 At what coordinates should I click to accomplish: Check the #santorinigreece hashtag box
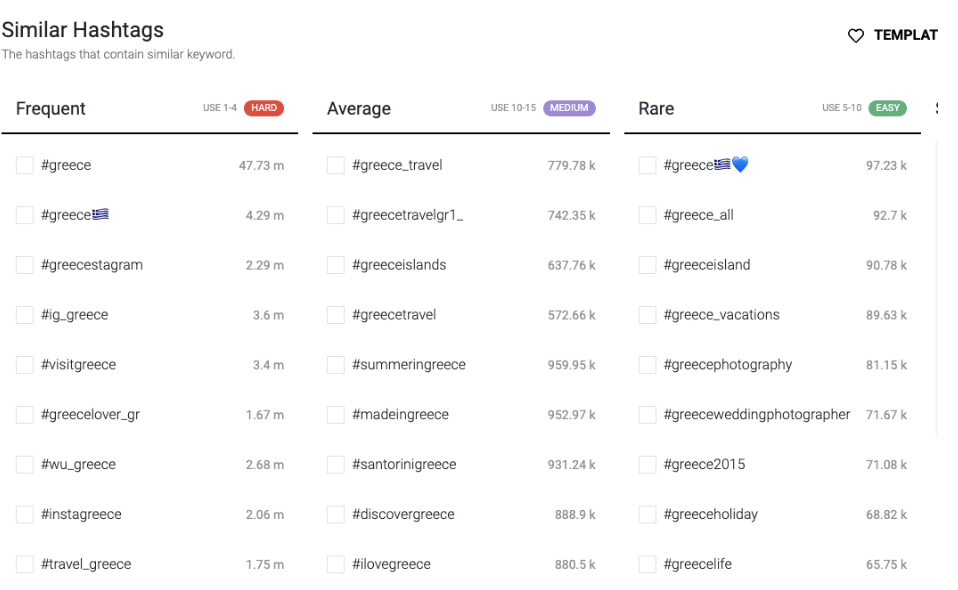(x=335, y=464)
